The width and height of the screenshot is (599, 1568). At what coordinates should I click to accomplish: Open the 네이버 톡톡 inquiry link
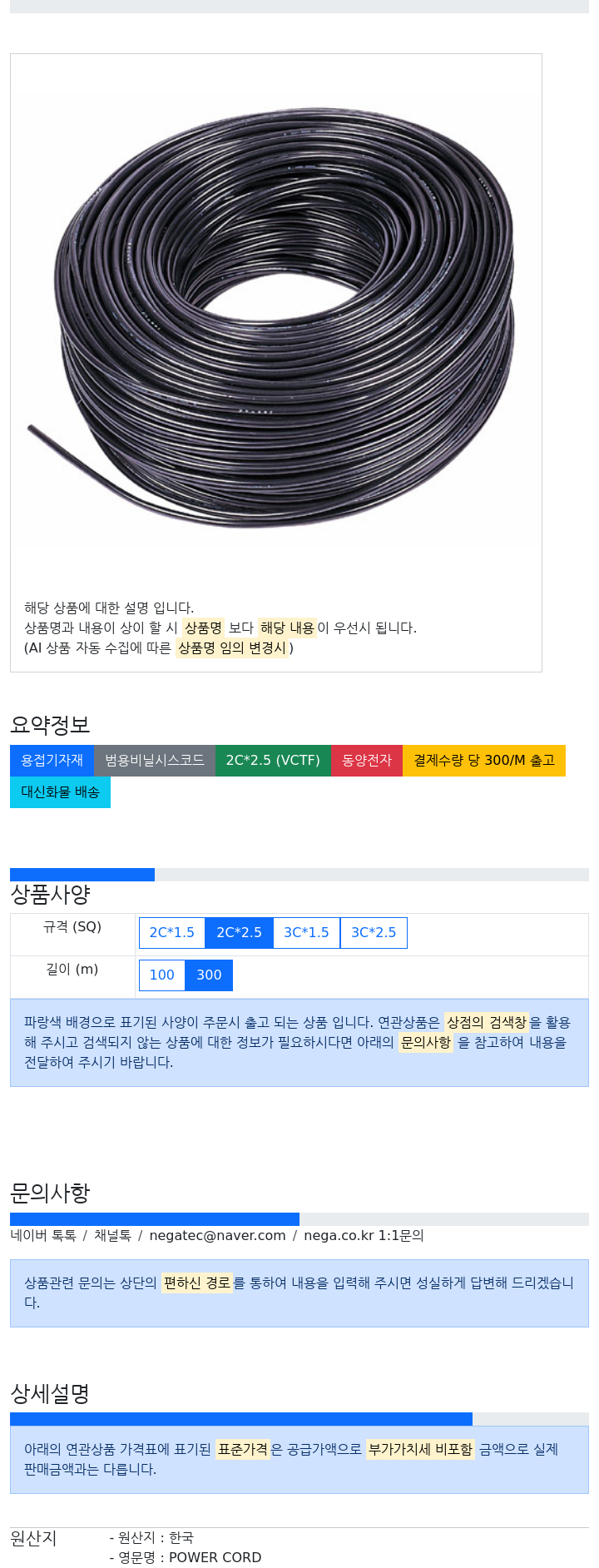pyautogui.click(x=43, y=1235)
